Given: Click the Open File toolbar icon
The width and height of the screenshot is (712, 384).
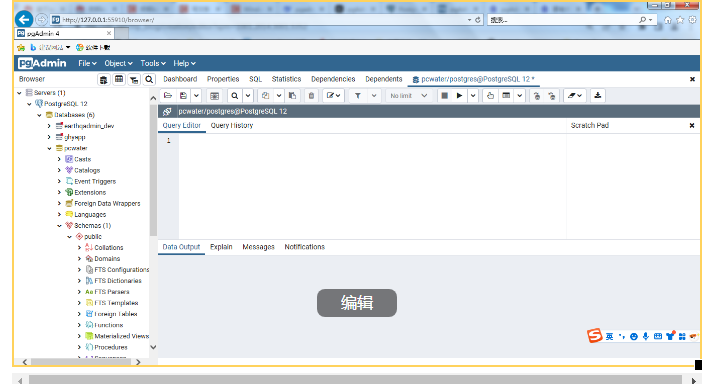Looking at the screenshot, I should pyautogui.click(x=168, y=96).
